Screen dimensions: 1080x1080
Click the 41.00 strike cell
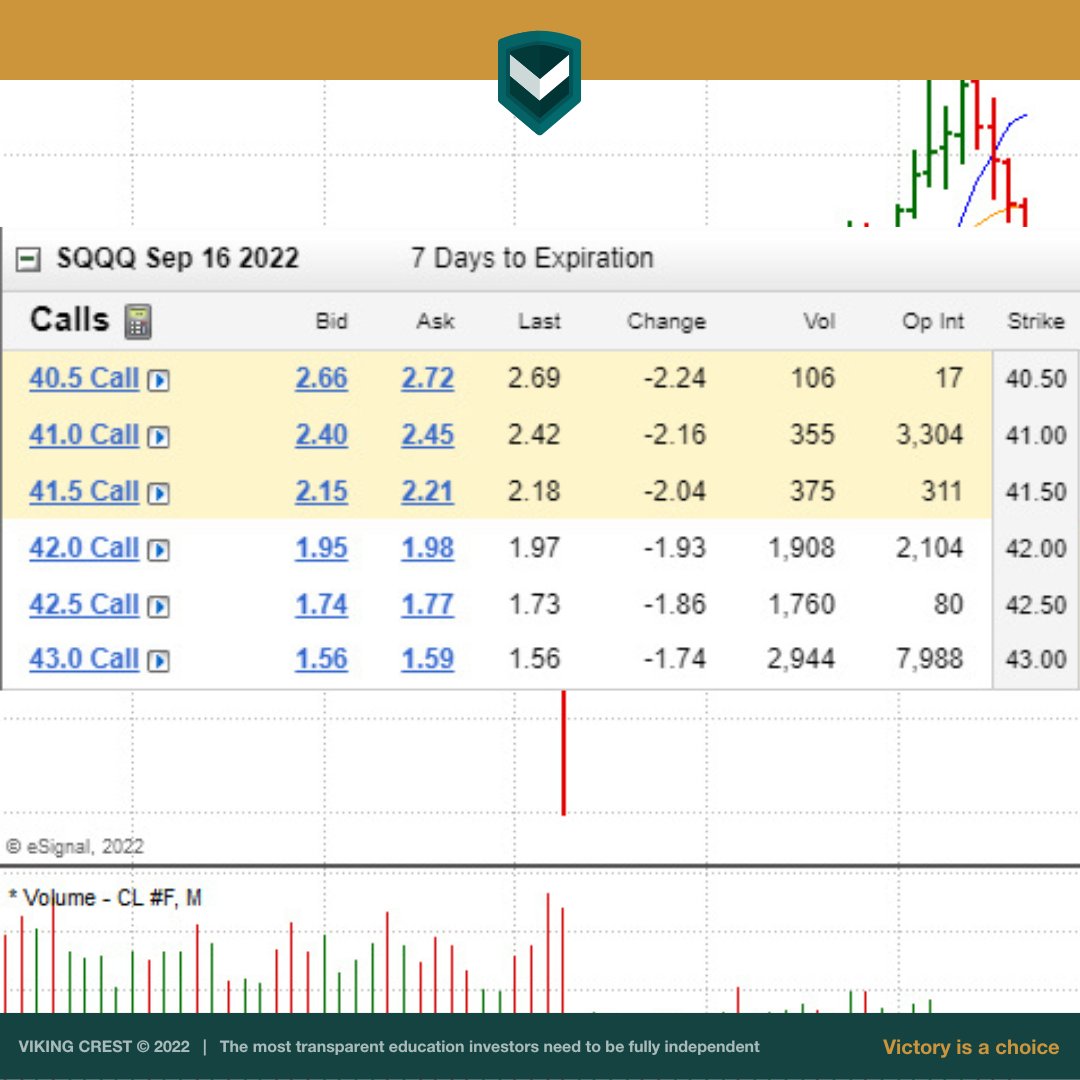click(1036, 435)
